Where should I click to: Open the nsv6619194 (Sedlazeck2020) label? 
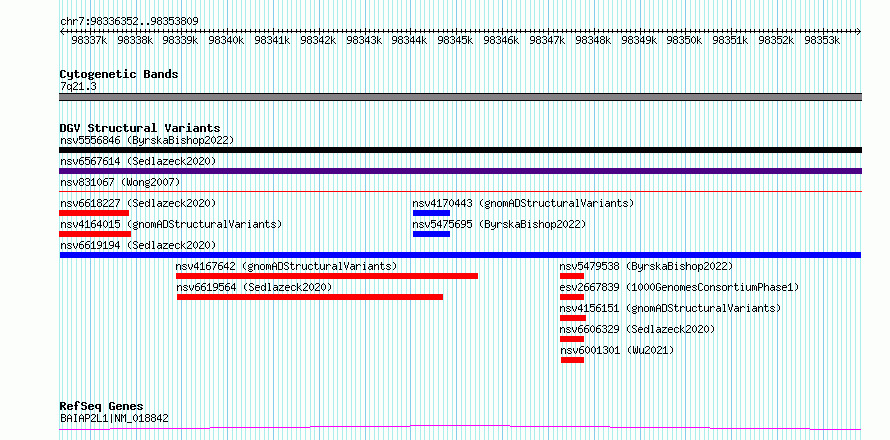tap(138, 245)
